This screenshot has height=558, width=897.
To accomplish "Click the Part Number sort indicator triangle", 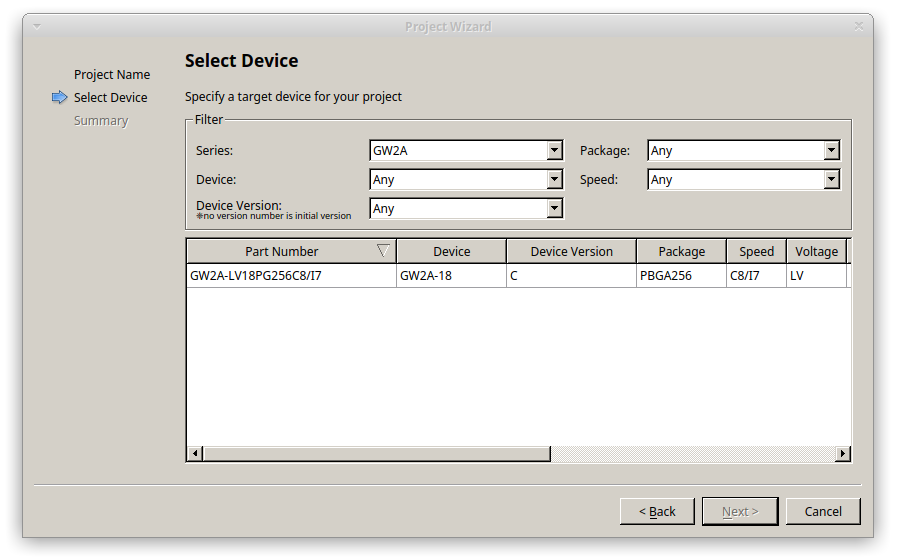I will point(383,251).
